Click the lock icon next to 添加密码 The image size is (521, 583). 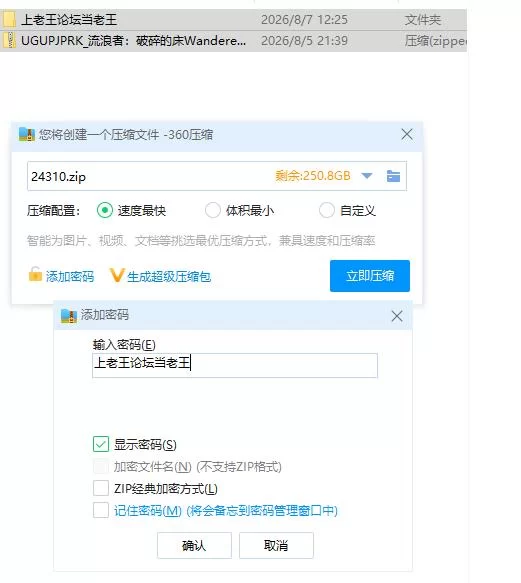coord(35,274)
